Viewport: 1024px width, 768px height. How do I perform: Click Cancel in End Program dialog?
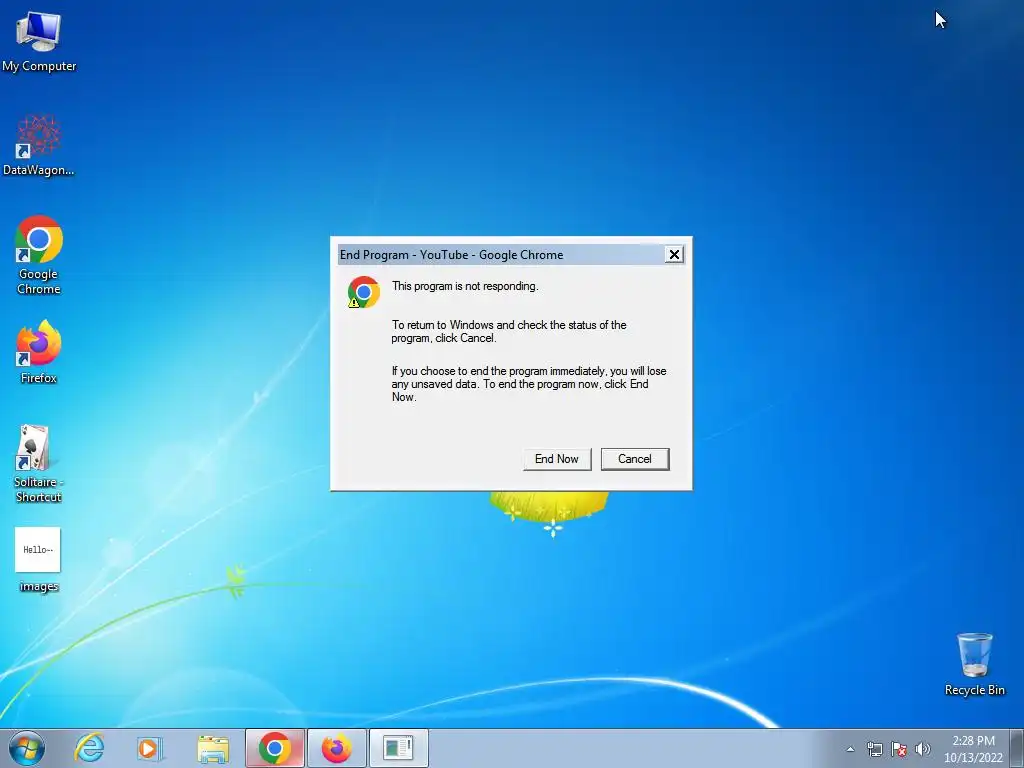[x=635, y=459]
